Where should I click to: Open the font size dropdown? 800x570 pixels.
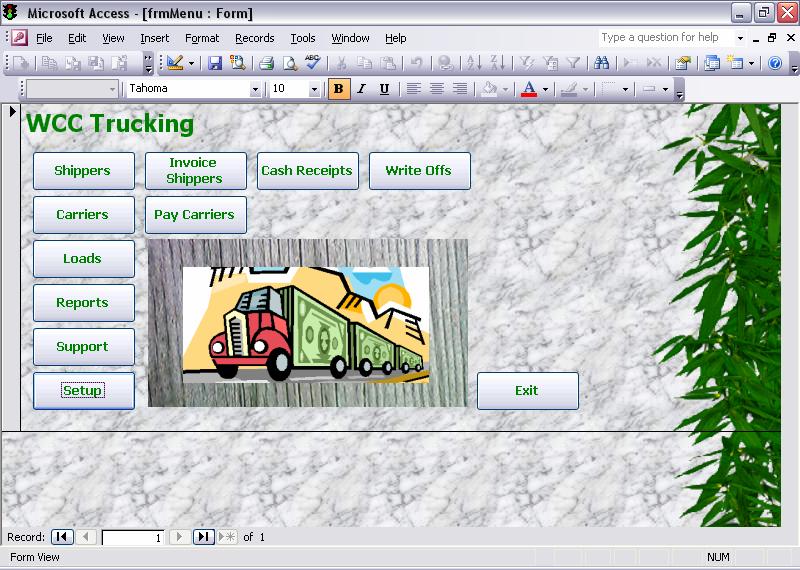(x=313, y=89)
